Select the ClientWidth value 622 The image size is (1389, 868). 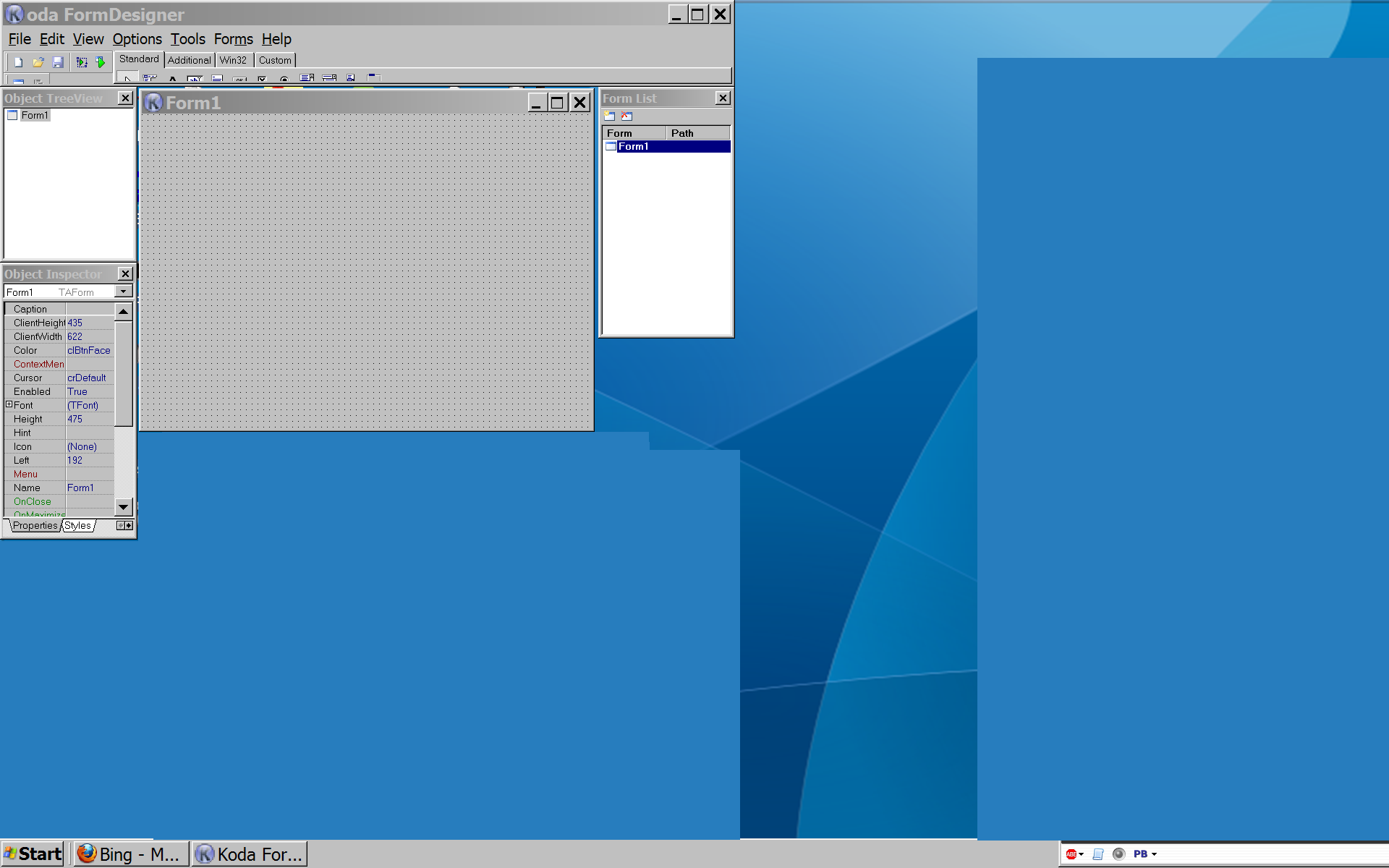coord(90,336)
